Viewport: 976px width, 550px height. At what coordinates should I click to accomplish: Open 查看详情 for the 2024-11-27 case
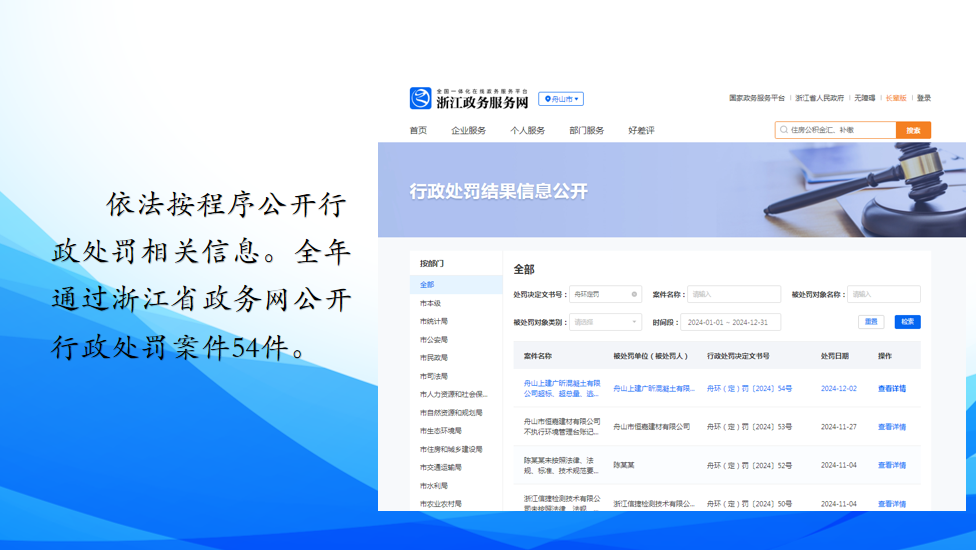(891, 427)
